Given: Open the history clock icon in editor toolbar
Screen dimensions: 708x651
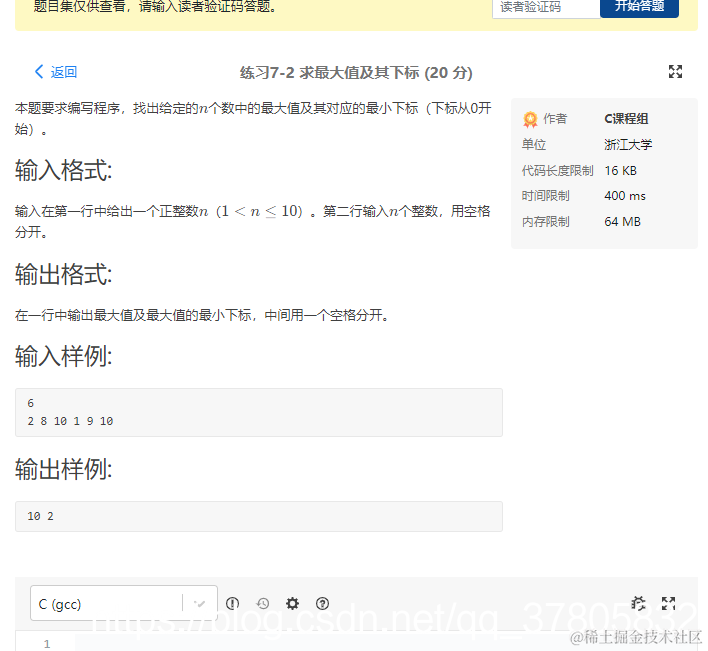Looking at the screenshot, I should pyautogui.click(x=262, y=603).
